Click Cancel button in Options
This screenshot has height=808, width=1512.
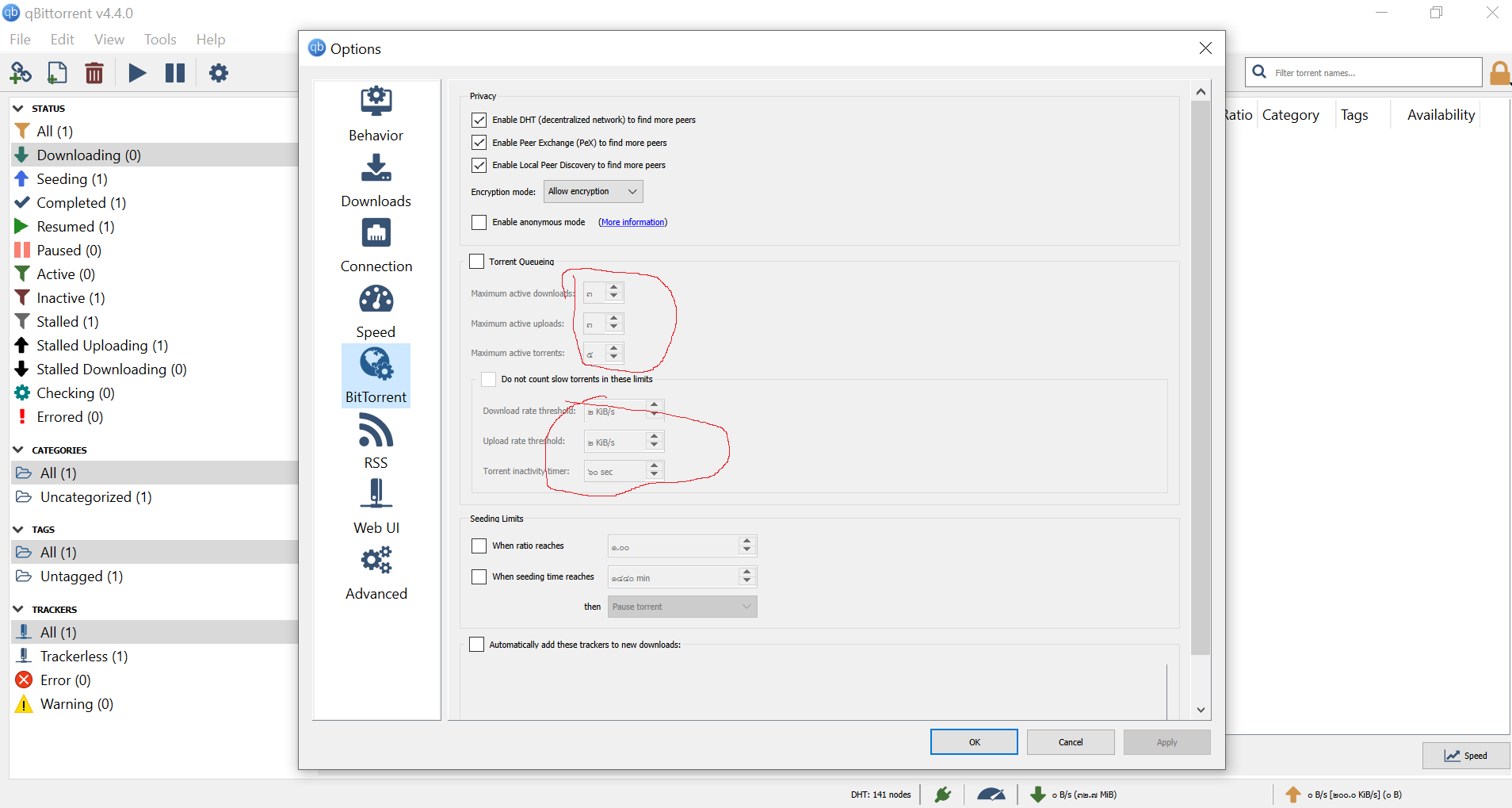point(1071,742)
